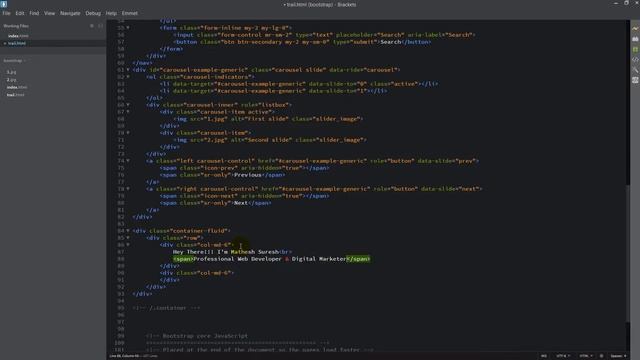Toggle INS insert mode in status bar

pos(544,356)
